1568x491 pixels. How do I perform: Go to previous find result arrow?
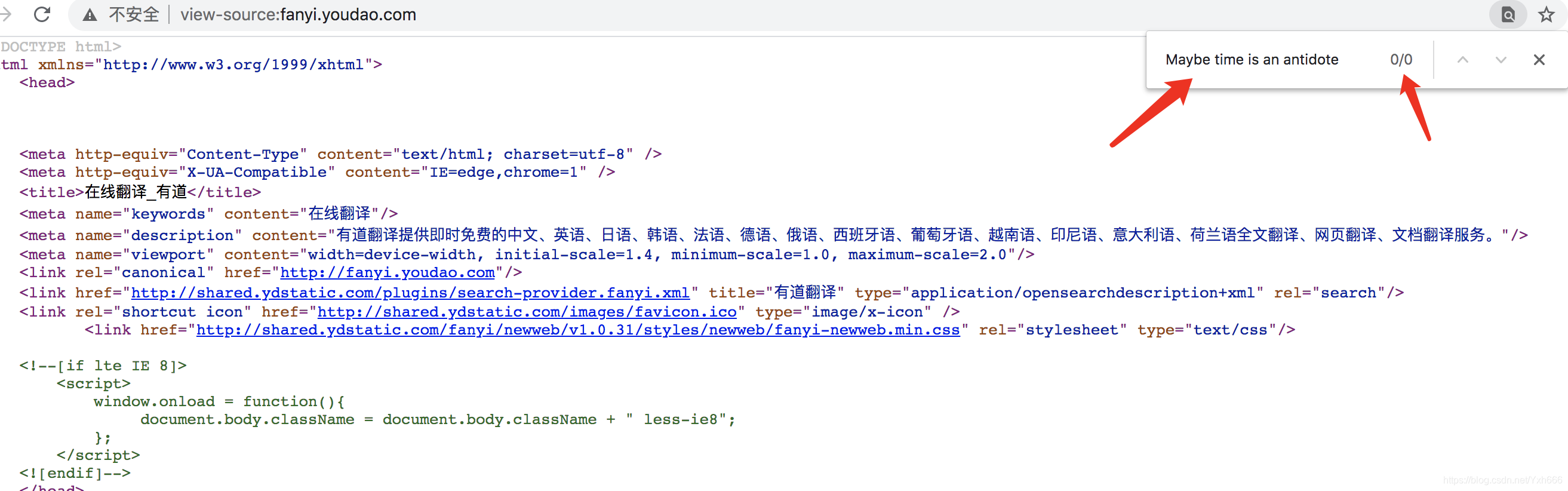coord(1463,60)
